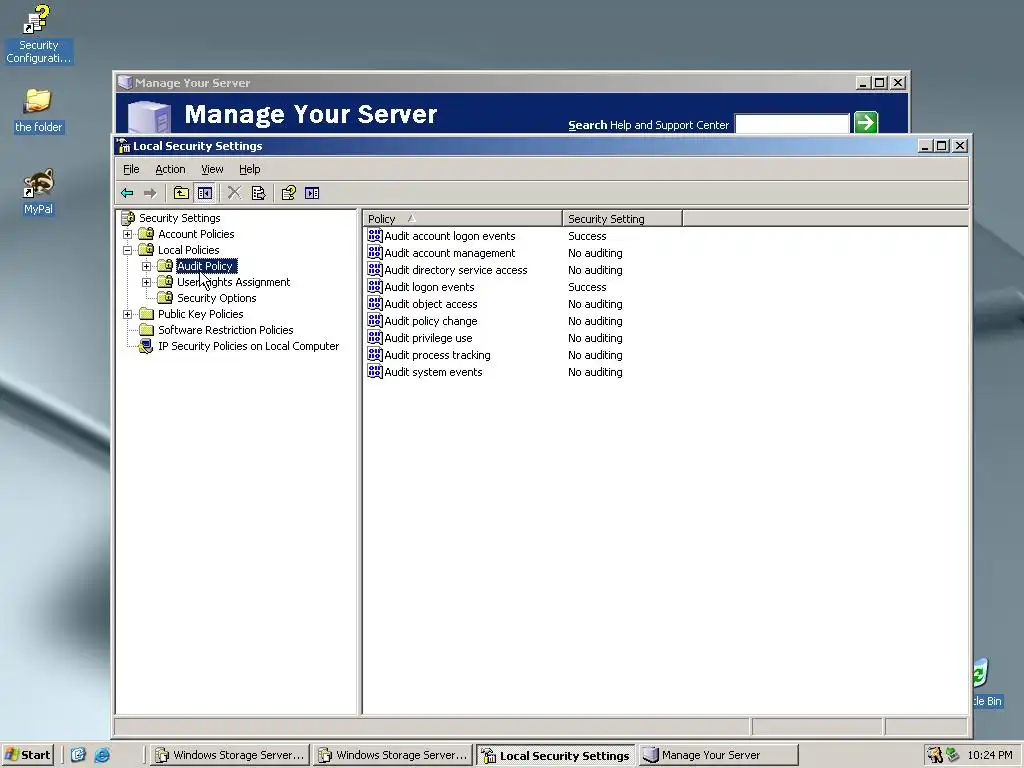This screenshot has width=1024, height=768.
Task: Click the Local Security Settings taskbar button
Action: 556,756
